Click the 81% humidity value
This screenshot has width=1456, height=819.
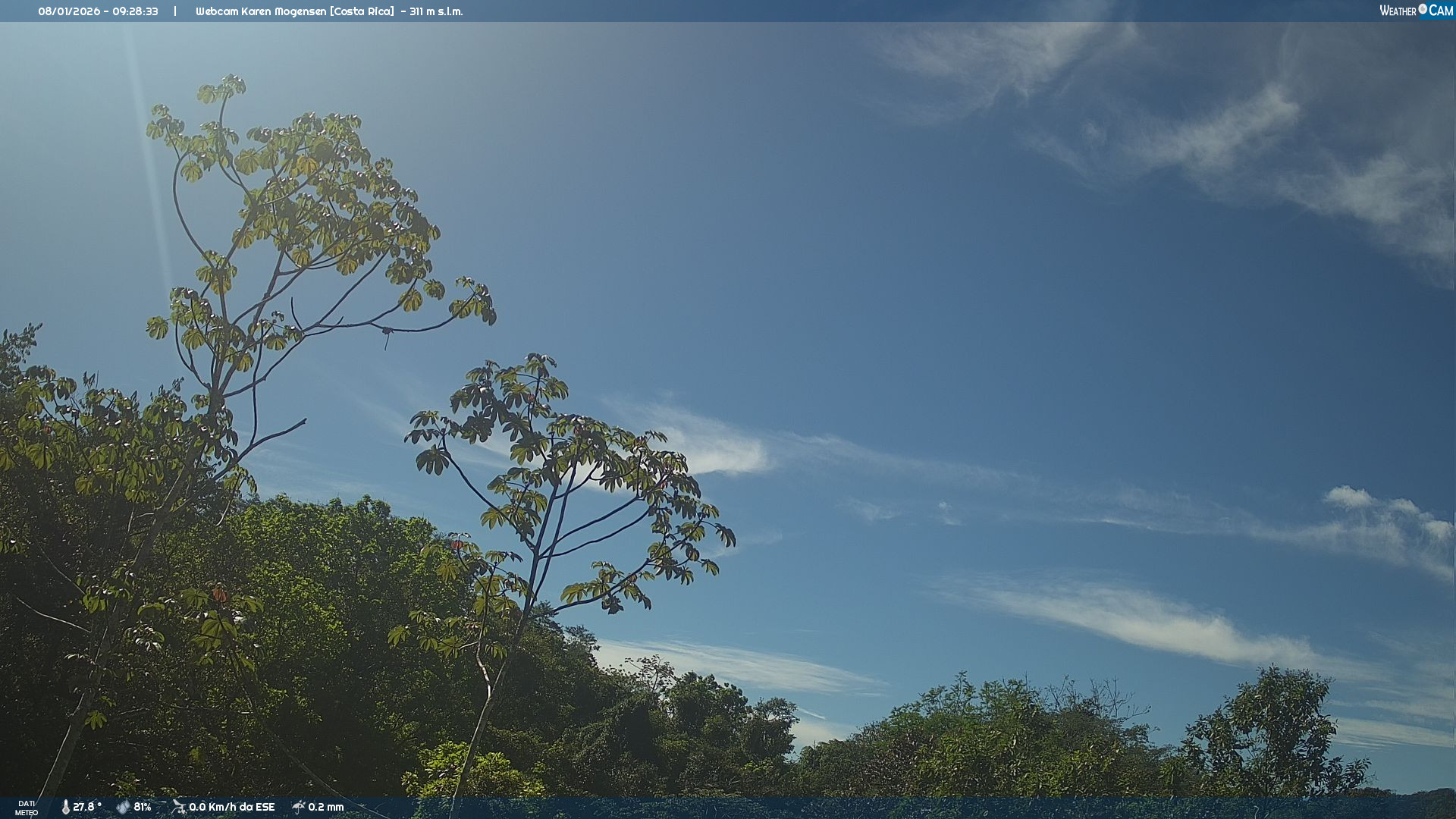143,807
